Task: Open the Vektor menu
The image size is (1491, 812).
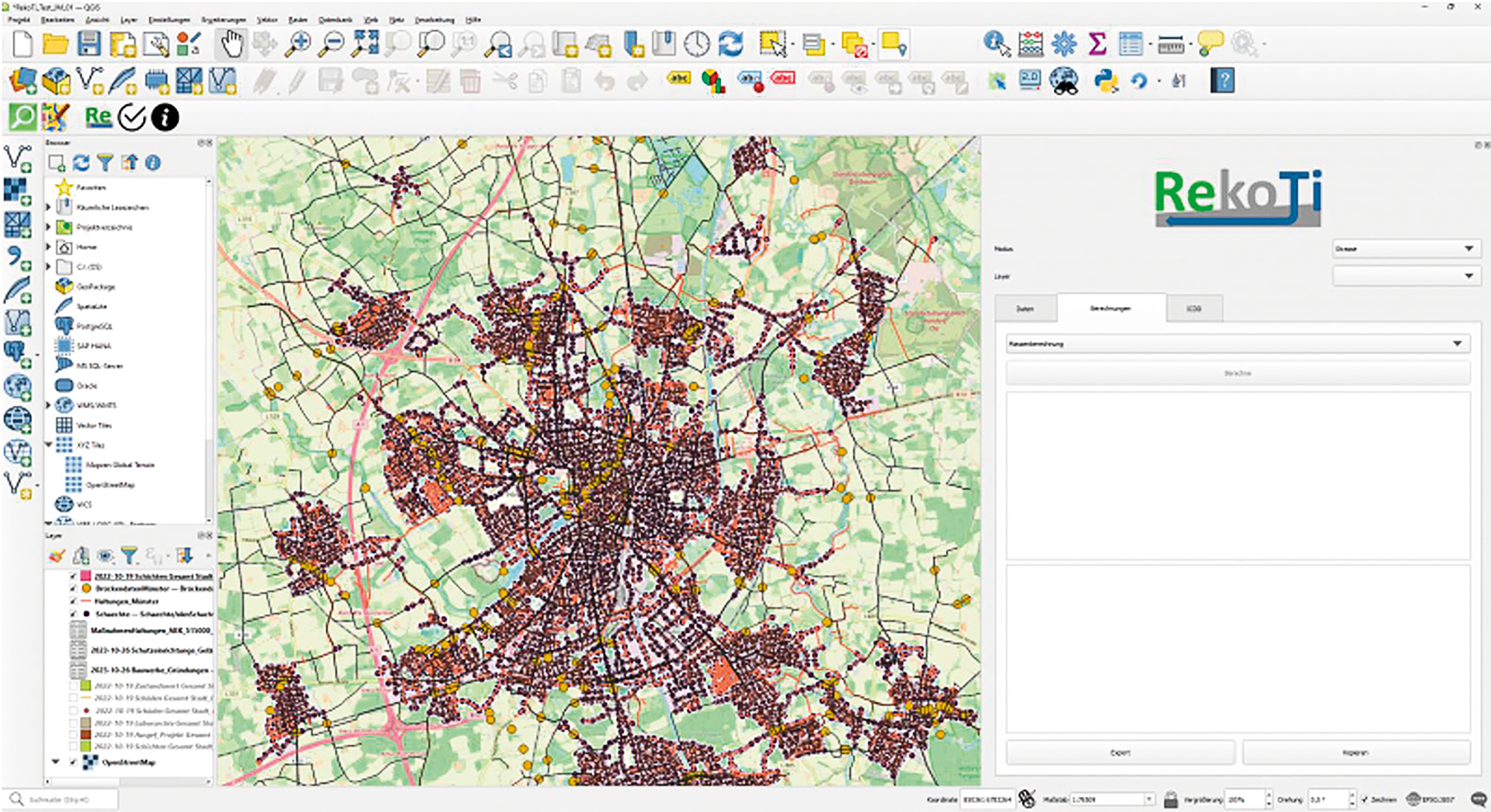Action: pyautogui.click(x=267, y=20)
